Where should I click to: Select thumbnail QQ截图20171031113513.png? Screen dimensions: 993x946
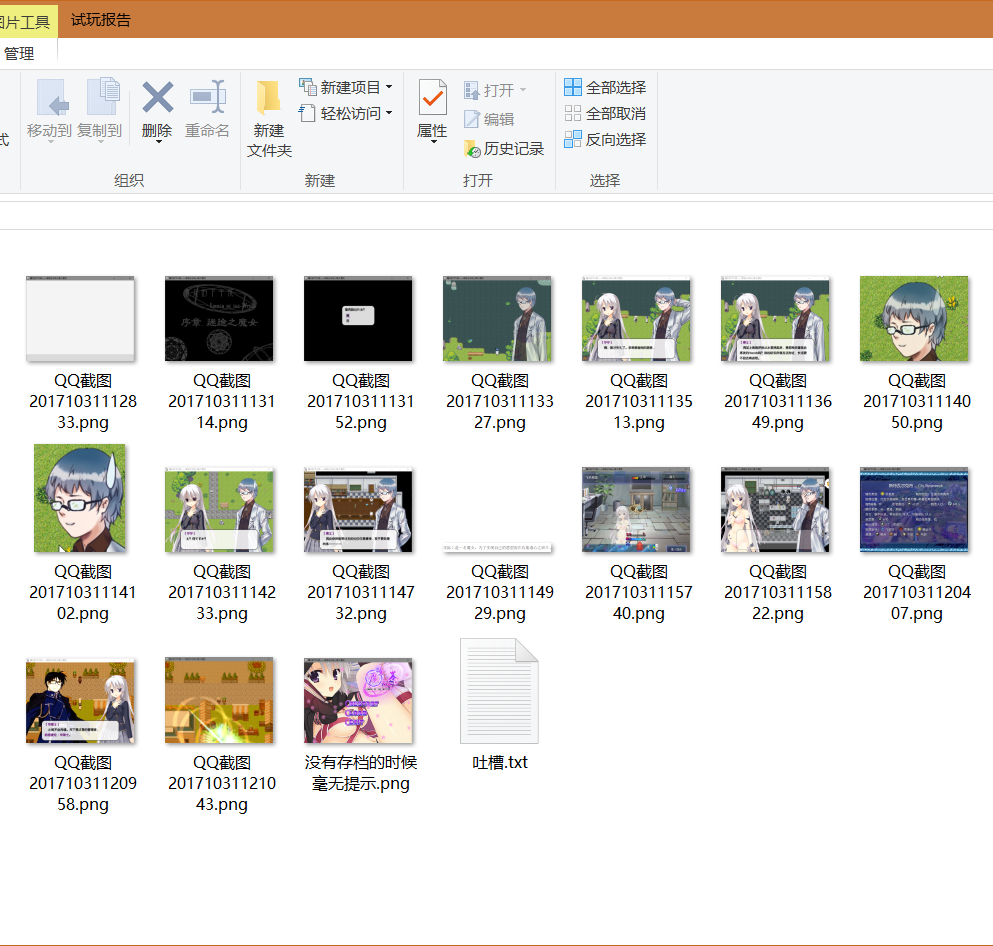point(636,318)
